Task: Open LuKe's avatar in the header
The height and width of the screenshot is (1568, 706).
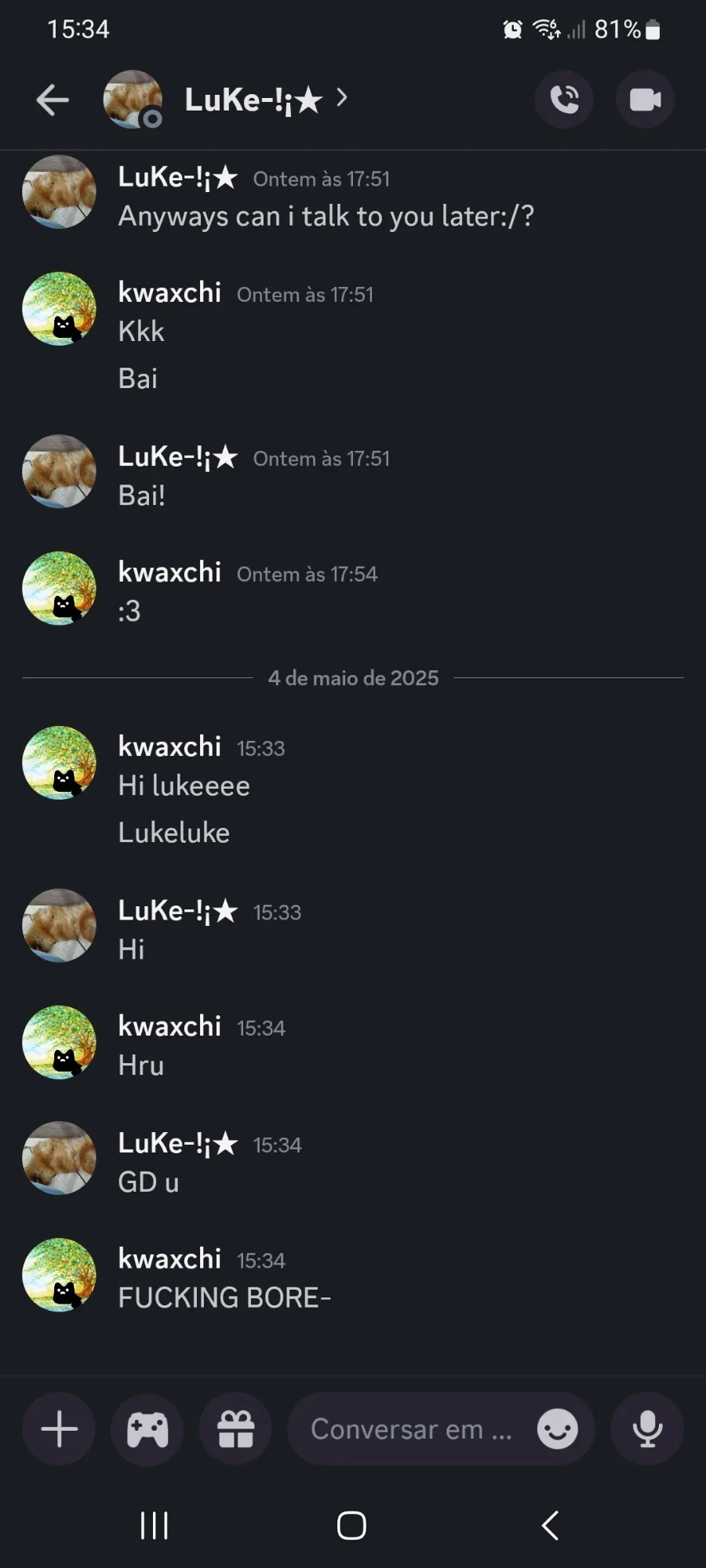Action: point(133,99)
